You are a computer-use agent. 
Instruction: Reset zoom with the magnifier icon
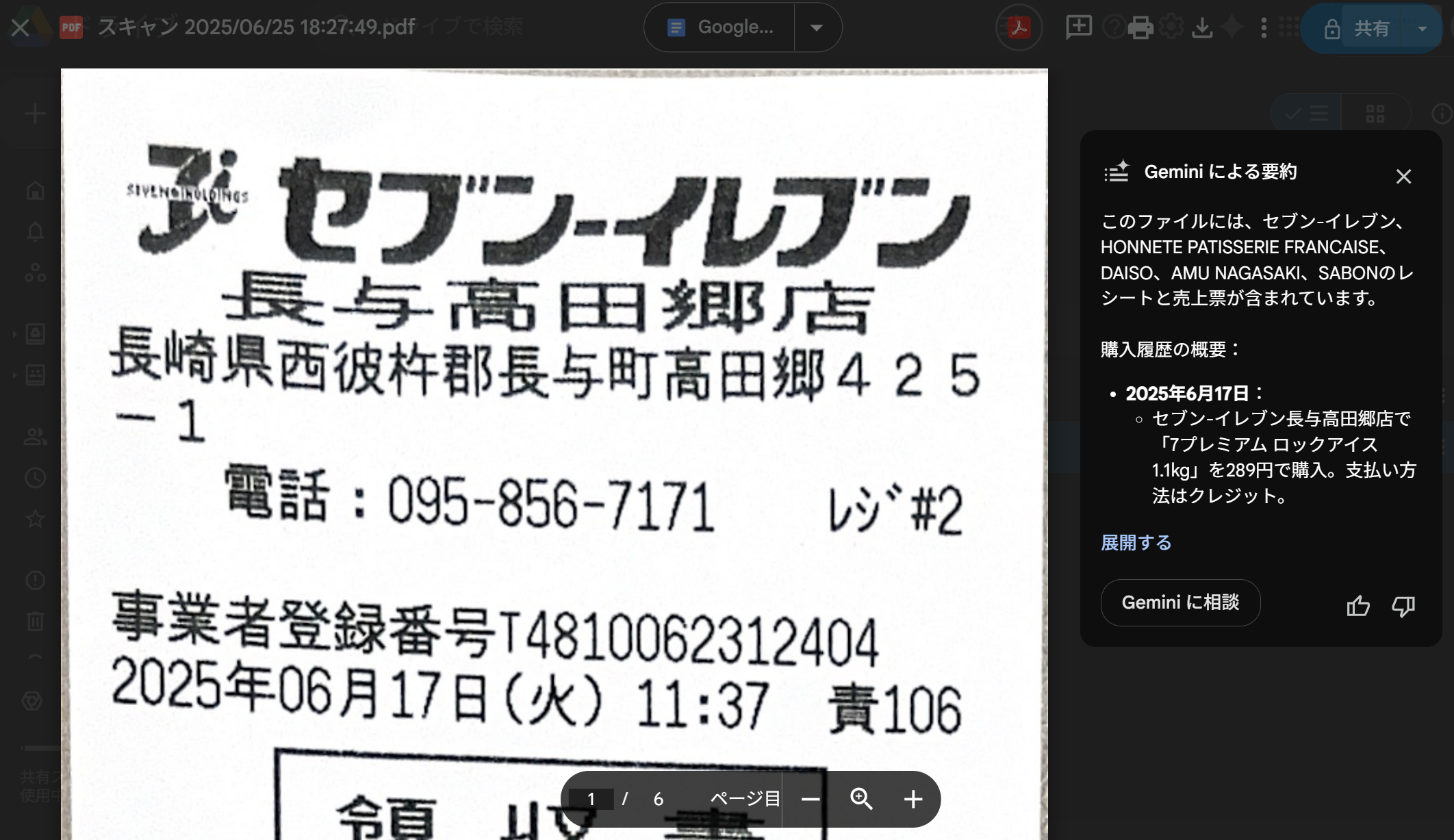point(861,799)
